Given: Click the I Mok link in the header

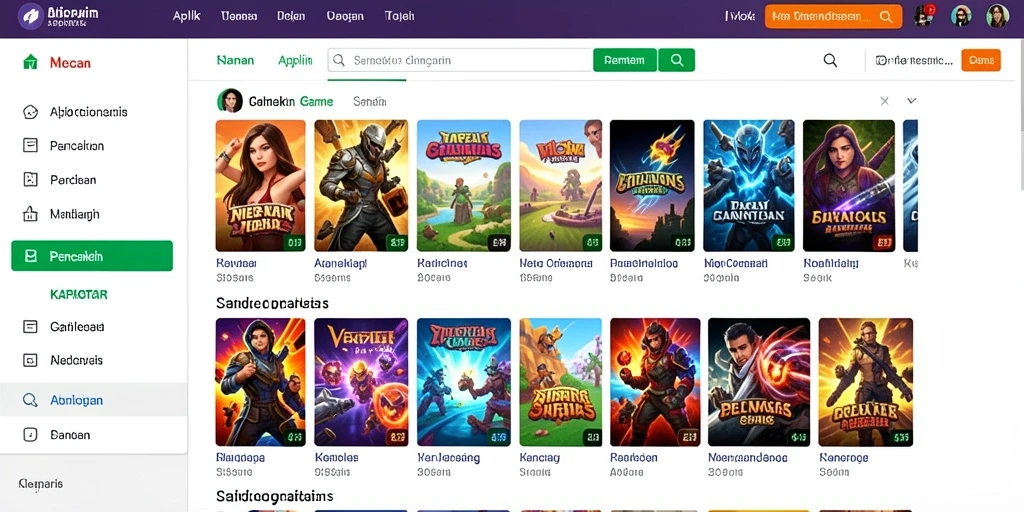Looking at the screenshot, I should (x=740, y=16).
